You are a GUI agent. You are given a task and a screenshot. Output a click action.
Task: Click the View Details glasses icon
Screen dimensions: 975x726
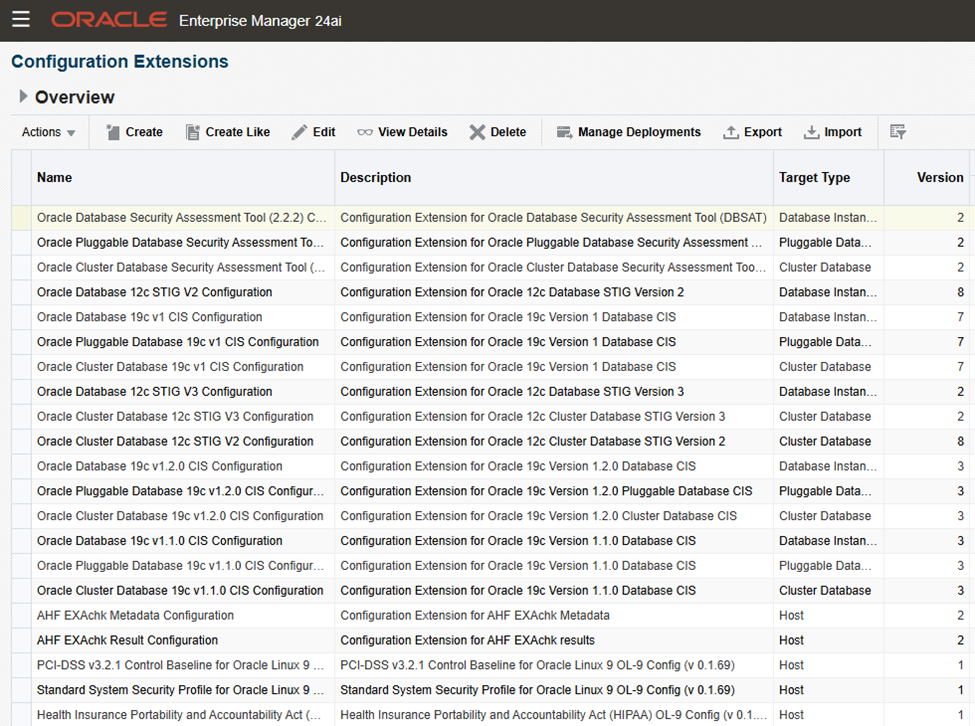pos(365,132)
